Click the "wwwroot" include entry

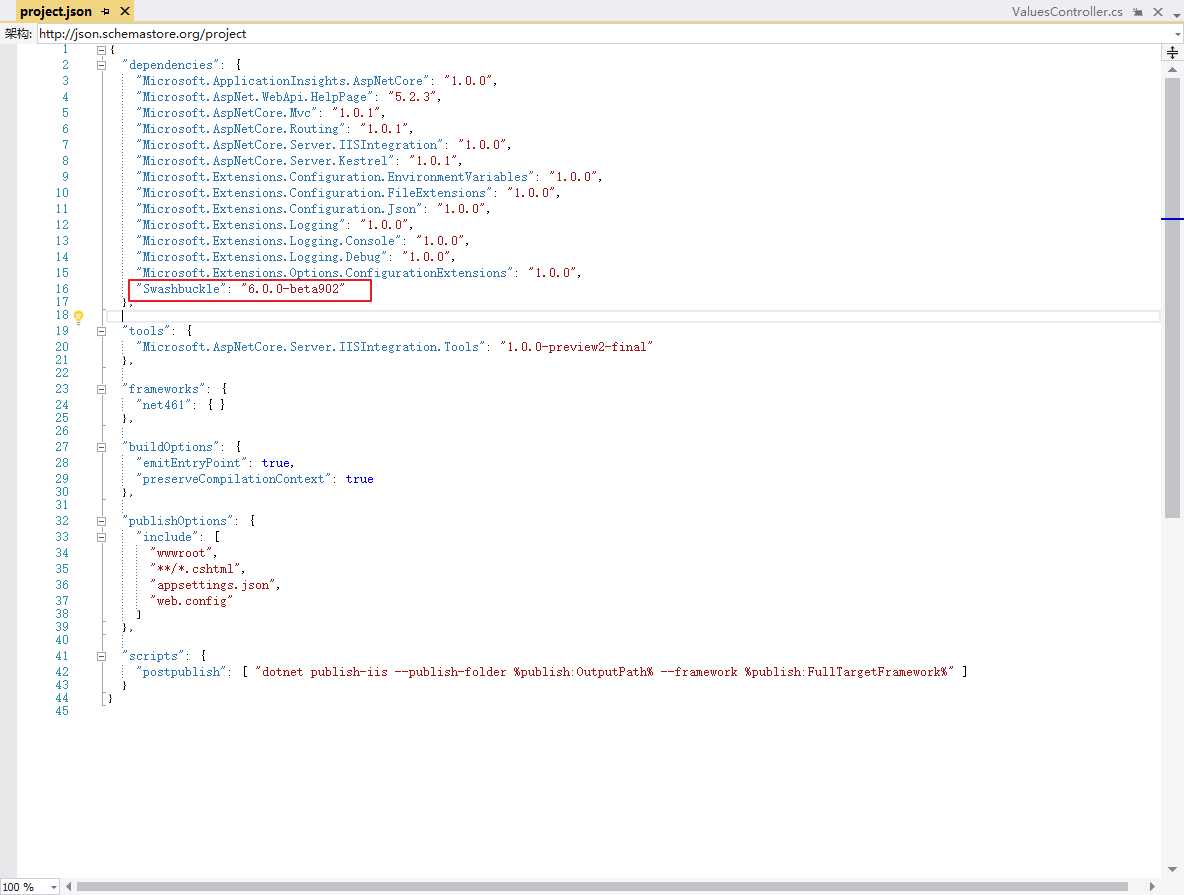tap(181, 553)
